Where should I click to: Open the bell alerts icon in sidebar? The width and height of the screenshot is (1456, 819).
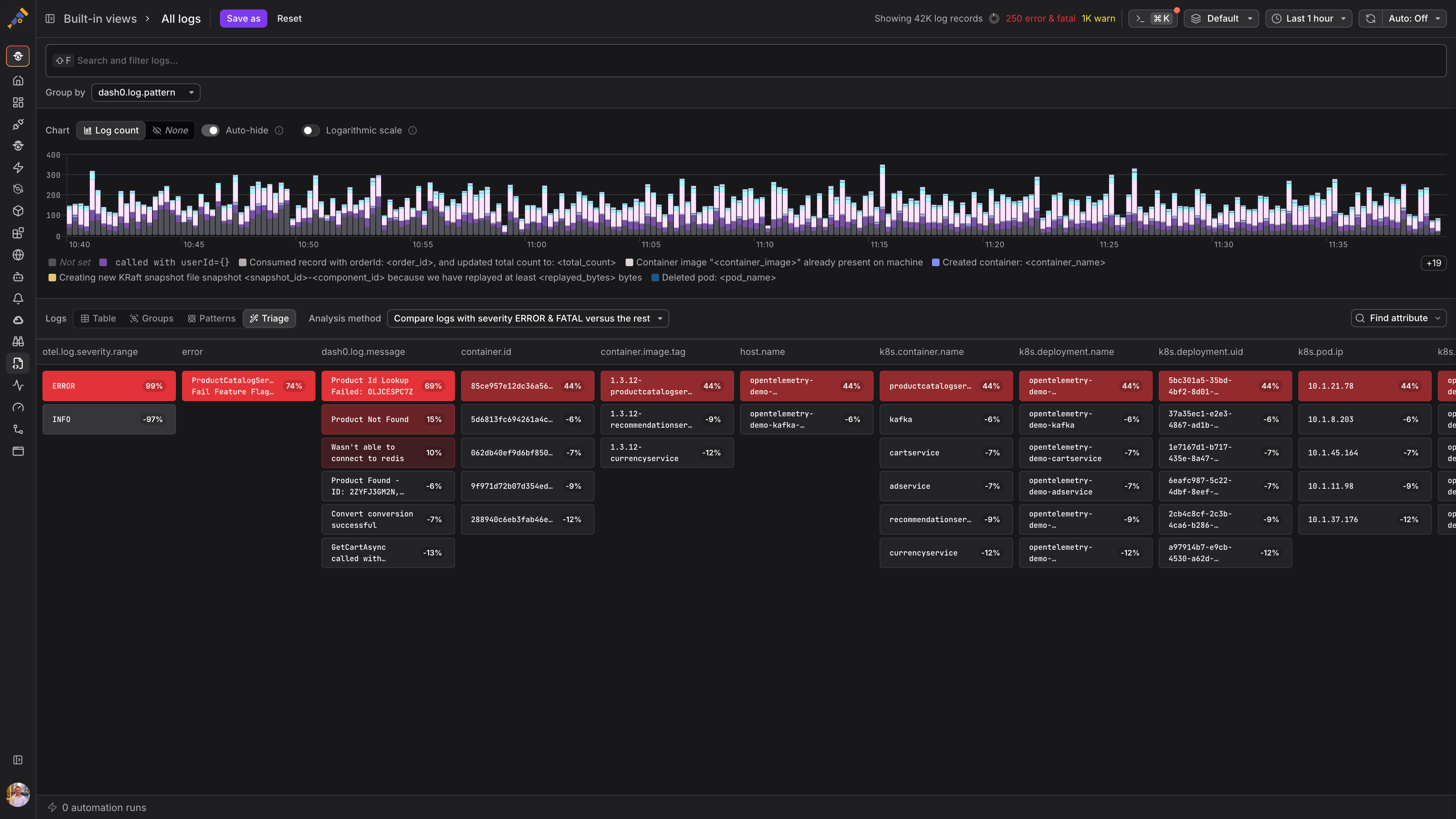pos(18,298)
